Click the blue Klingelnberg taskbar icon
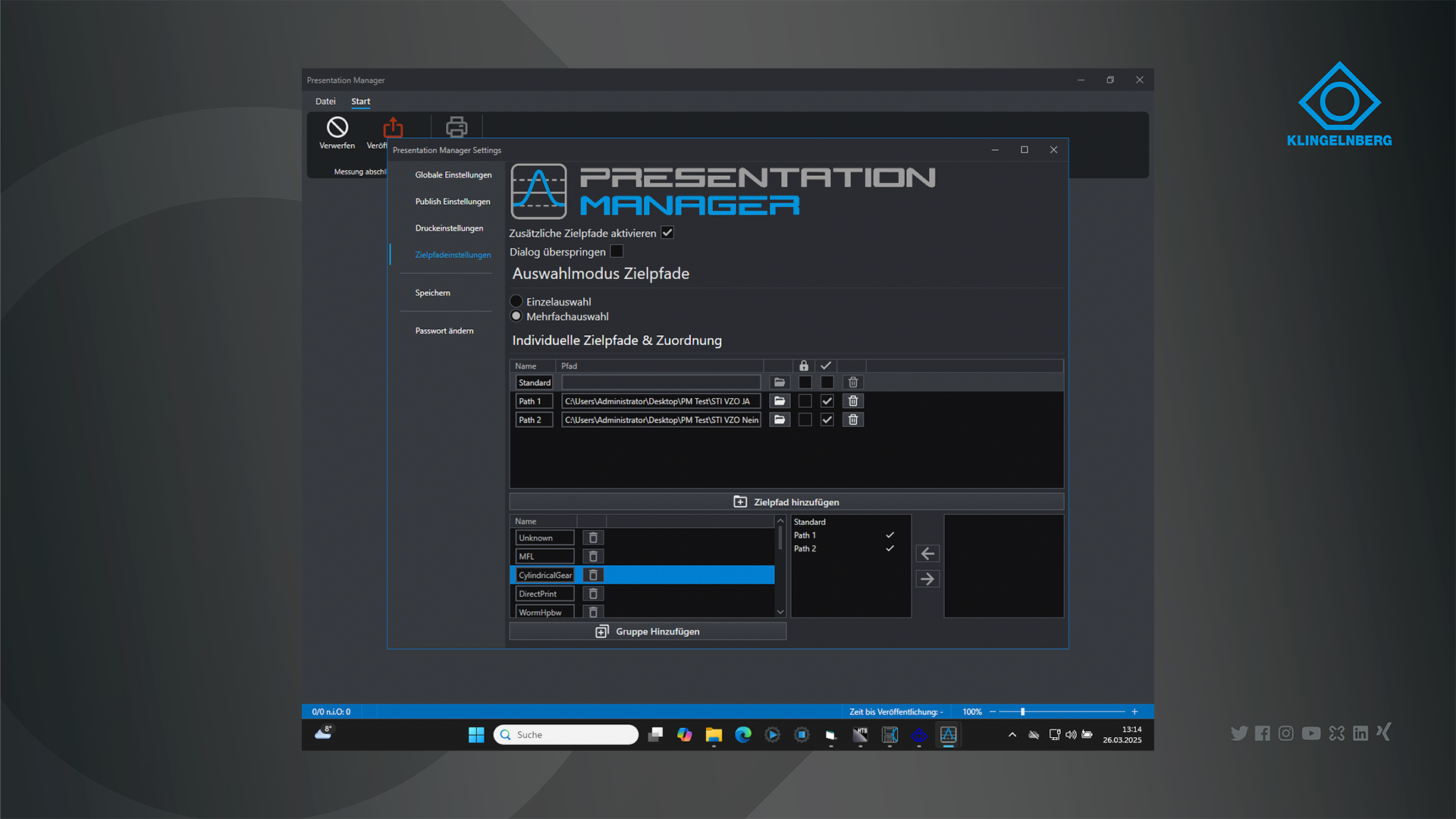The image size is (1456, 819). [919, 735]
